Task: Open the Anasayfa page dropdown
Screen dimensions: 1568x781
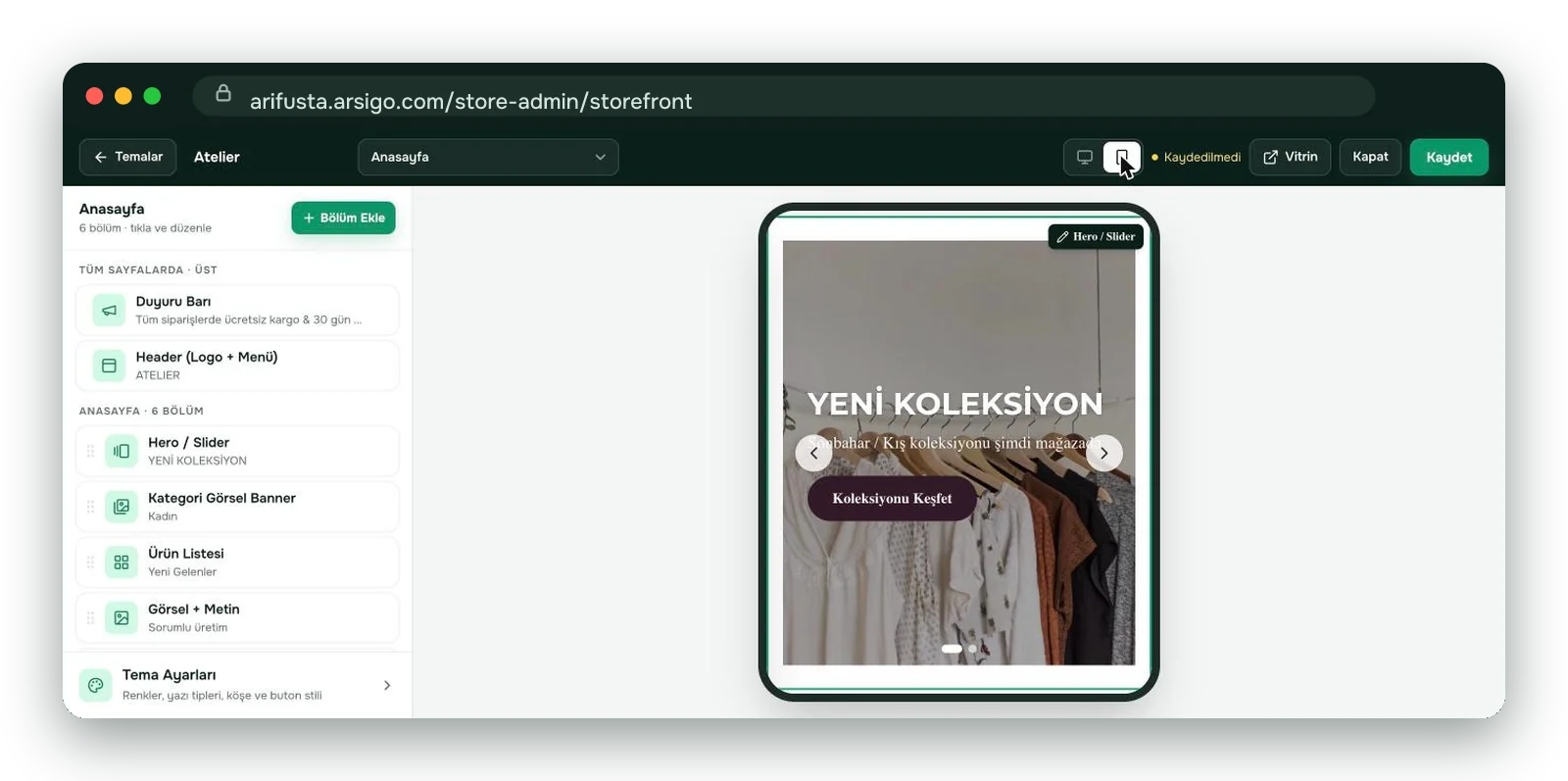Action: pyautogui.click(x=488, y=157)
